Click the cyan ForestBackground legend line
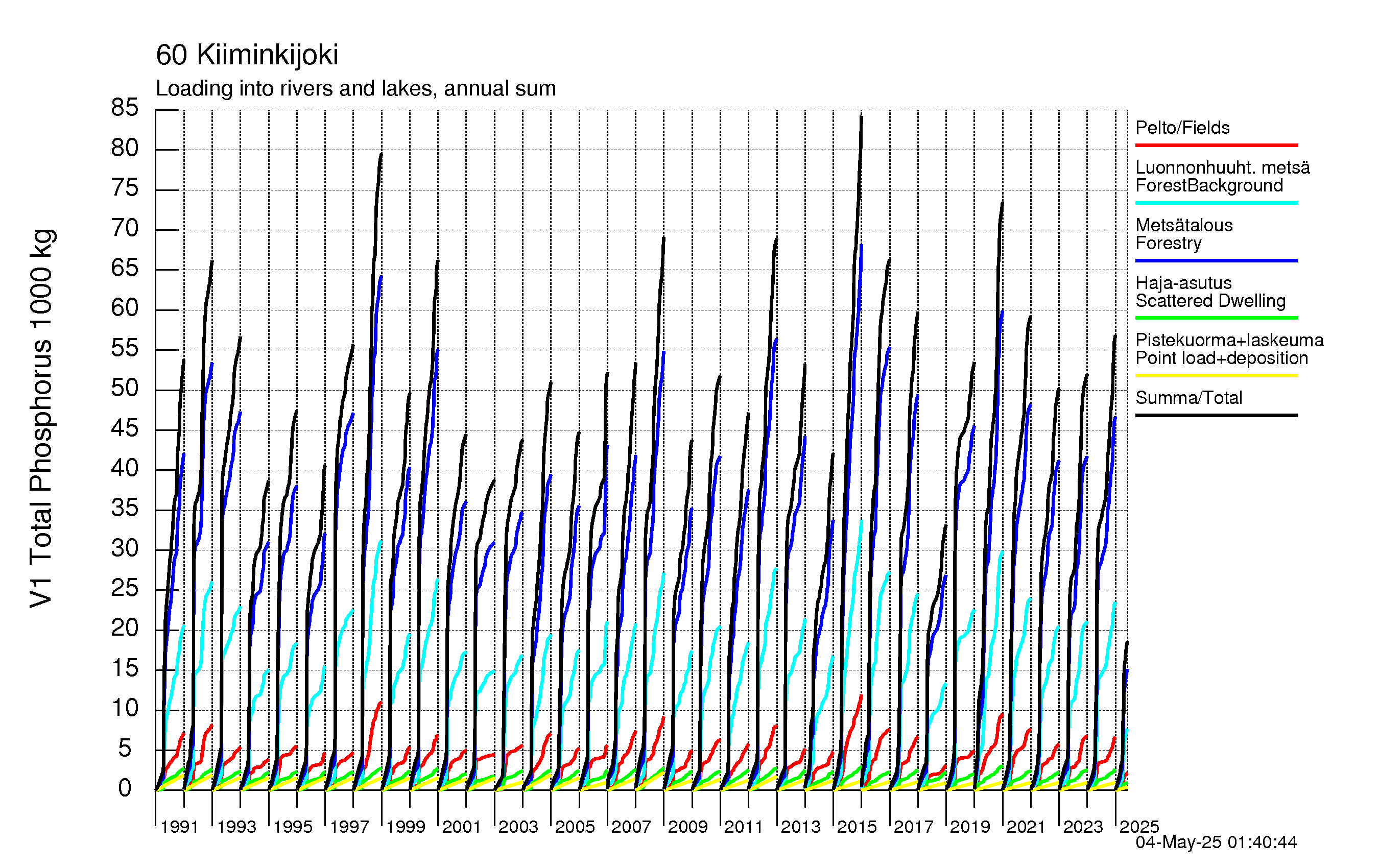 coord(1216,203)
